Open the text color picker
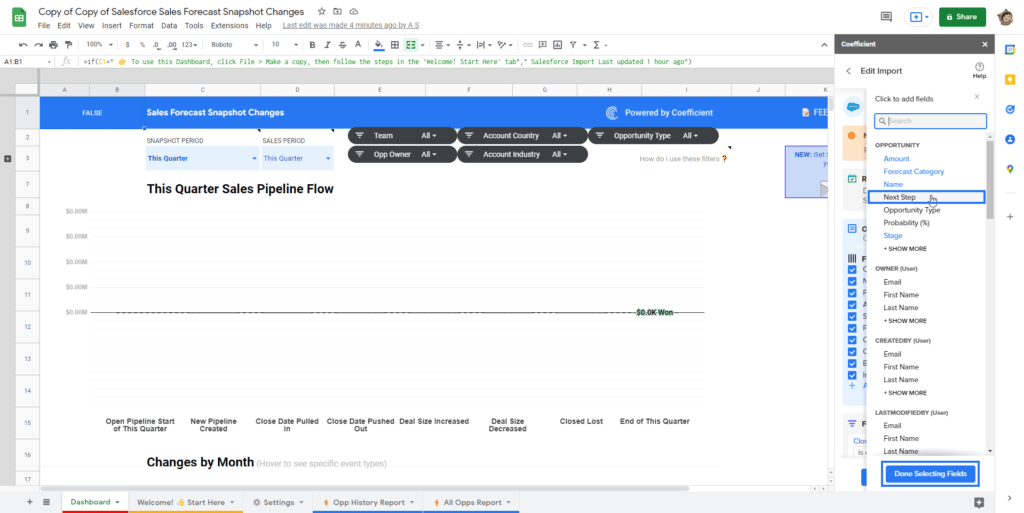 point(357,44)
